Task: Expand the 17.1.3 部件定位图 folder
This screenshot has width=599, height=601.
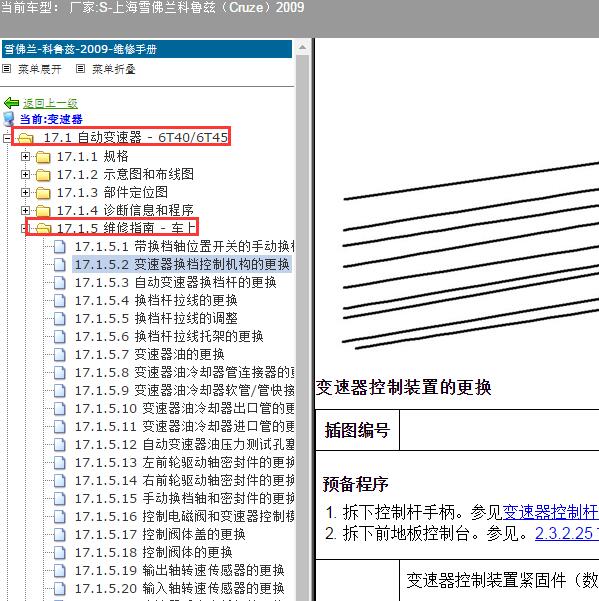Action: click(x=25, y=192)
